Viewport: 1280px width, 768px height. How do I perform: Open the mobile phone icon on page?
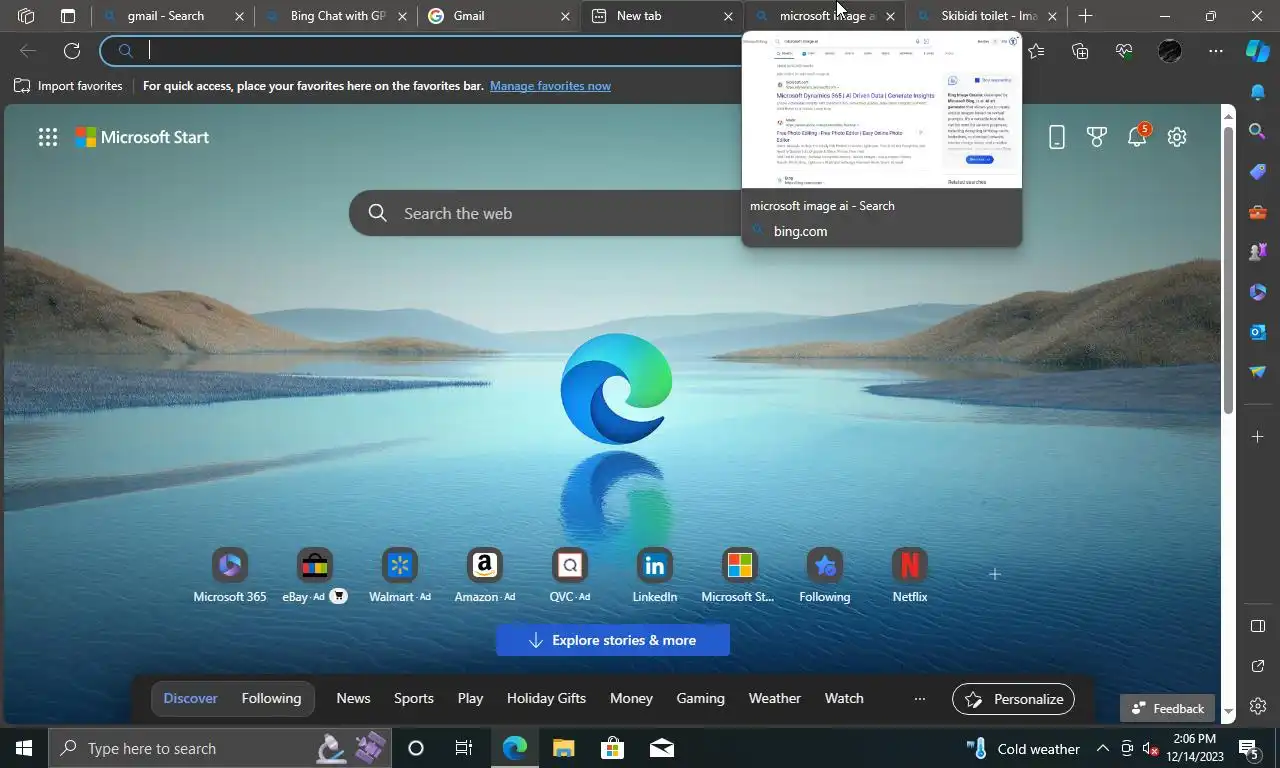1057,138
